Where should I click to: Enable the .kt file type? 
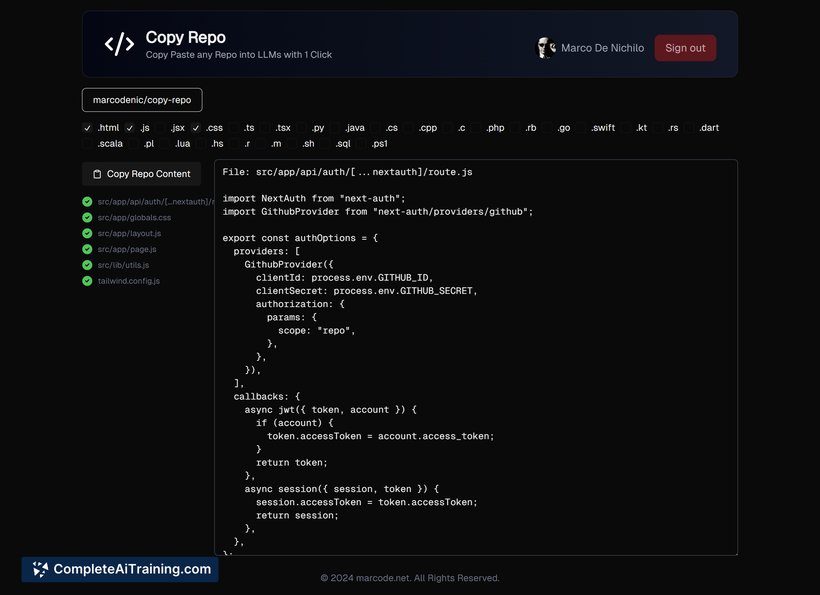tap(626, 128)
